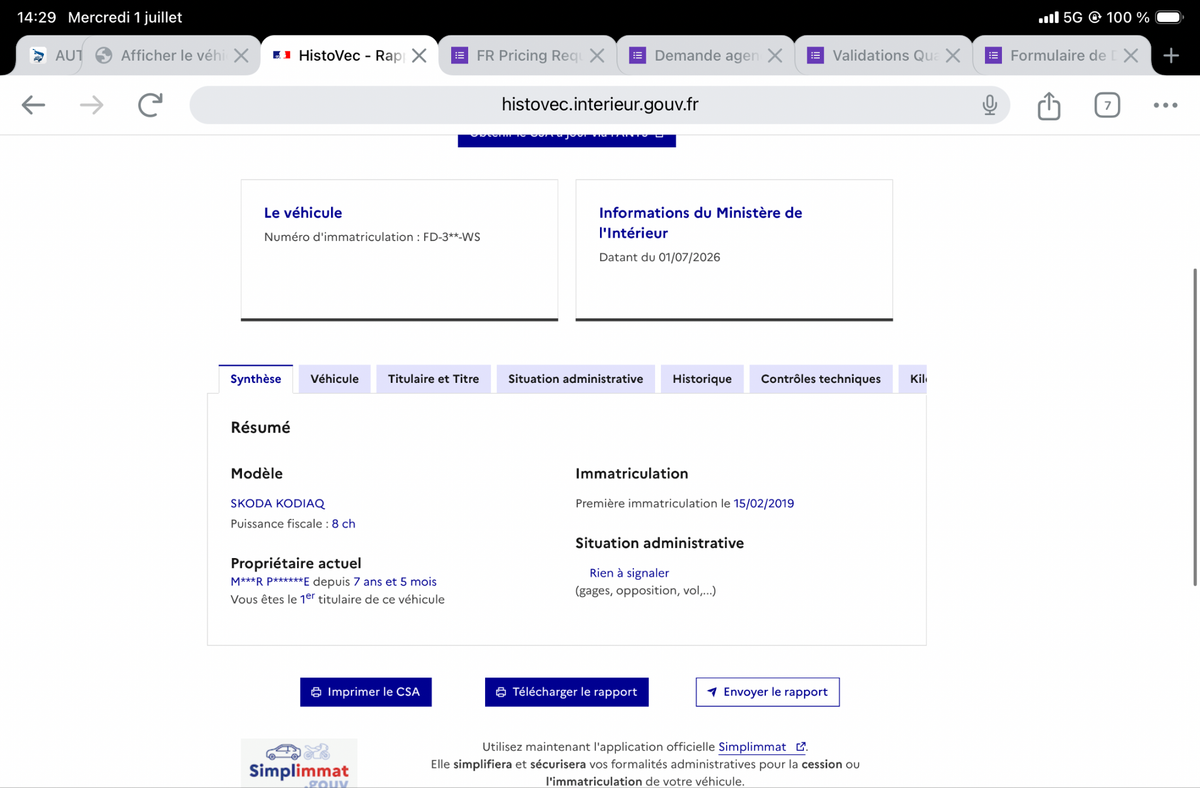Open the Véhicule tab
Viewport: 1200px width, 788px height.
tap(334, 379)
